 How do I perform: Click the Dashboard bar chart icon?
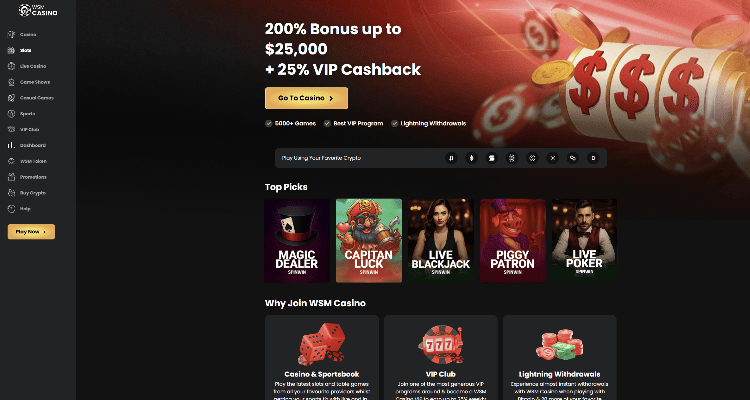(11, 145)
